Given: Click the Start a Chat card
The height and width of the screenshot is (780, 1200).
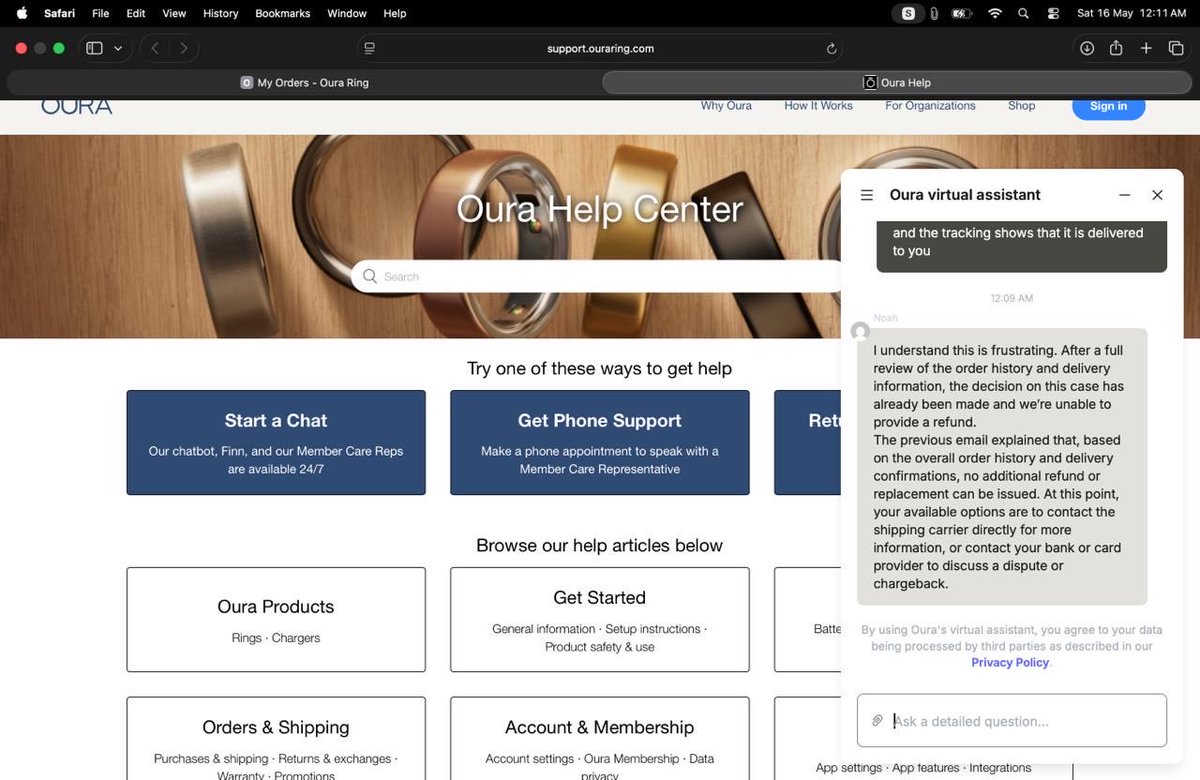Looking at the screenshot, I should point(276,442).
